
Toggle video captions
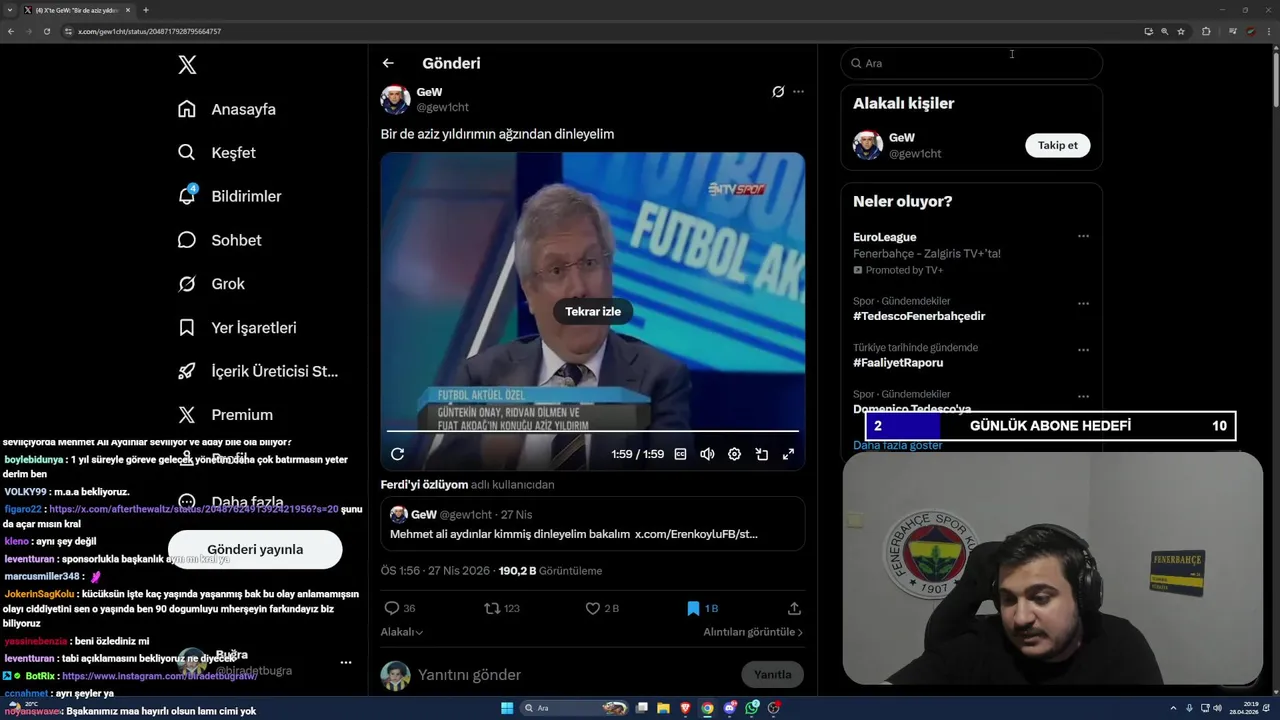pyautogui.click(x=681, y=454)
